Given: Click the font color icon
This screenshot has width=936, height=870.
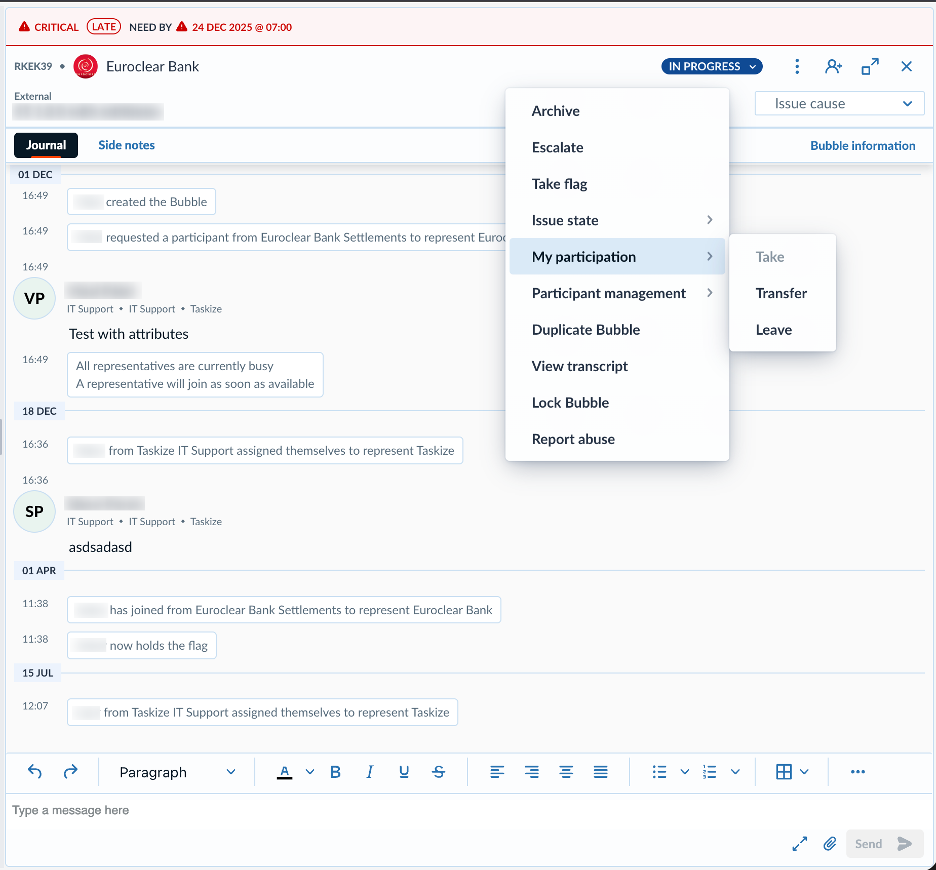Looking at the screenshot, I should click(x=285, y=772).
